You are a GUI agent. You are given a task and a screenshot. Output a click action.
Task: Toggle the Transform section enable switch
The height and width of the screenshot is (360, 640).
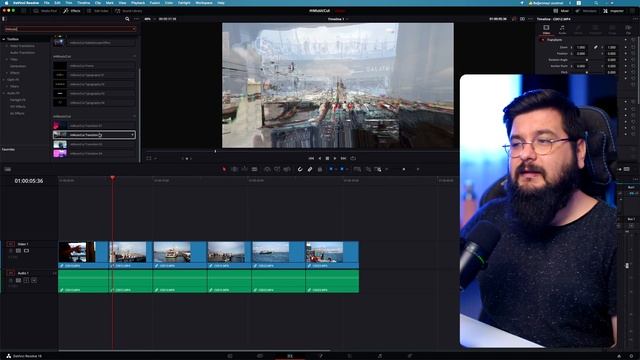coord(542,40)
